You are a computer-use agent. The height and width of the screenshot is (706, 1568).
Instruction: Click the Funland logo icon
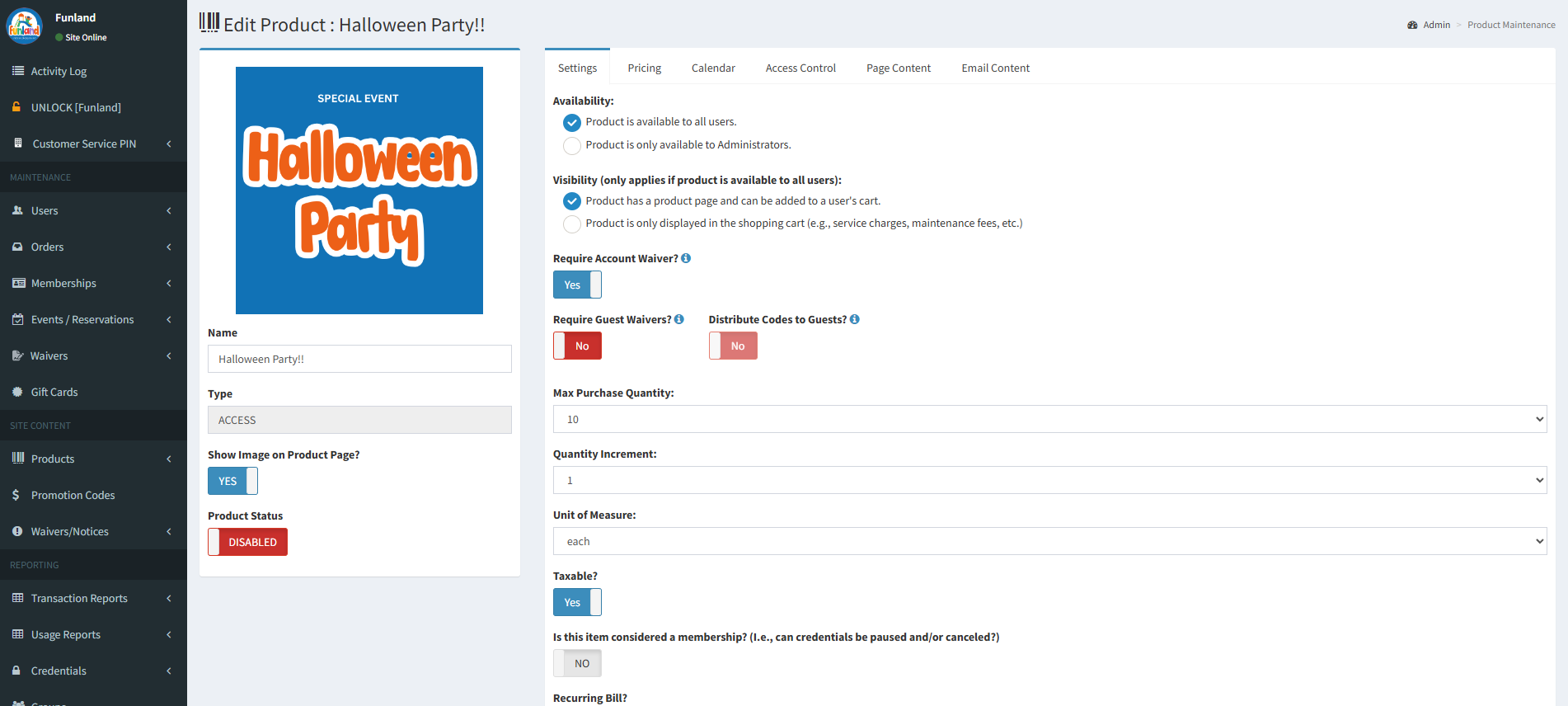25,26
